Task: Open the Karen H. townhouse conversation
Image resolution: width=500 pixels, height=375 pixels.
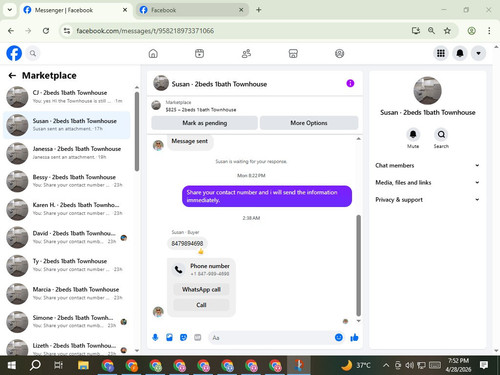Action: (x=67, y=209)
